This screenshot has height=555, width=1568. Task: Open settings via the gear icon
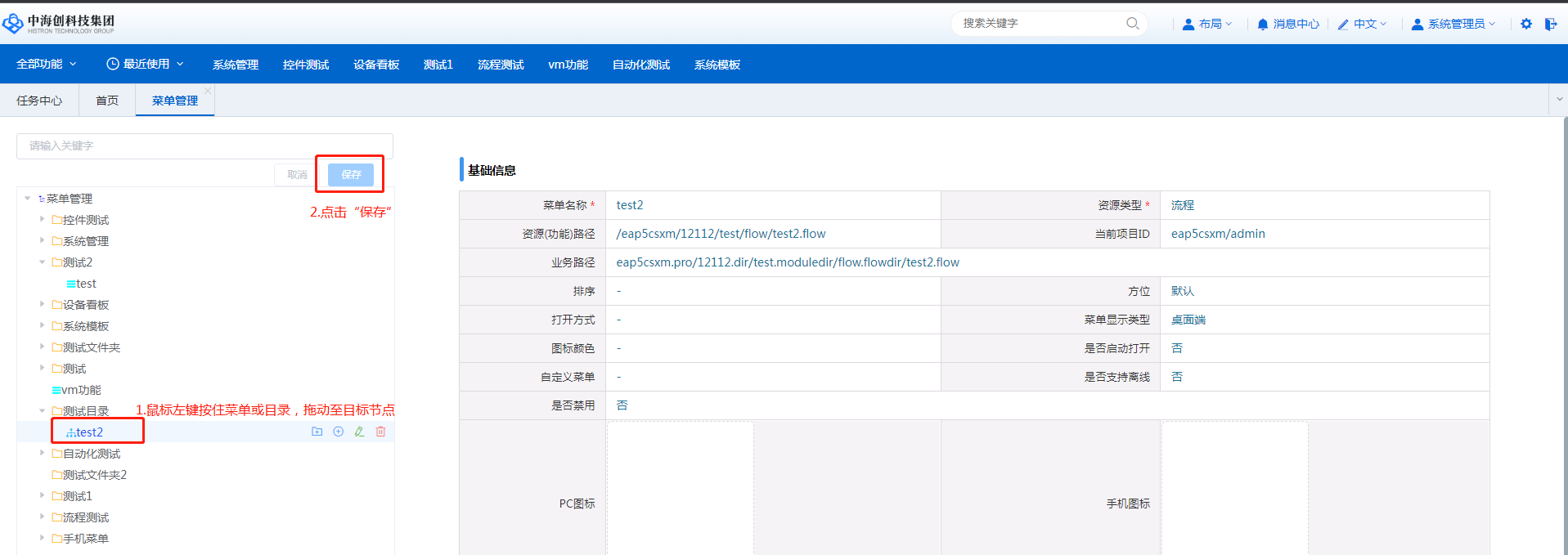coord(1526,24)
